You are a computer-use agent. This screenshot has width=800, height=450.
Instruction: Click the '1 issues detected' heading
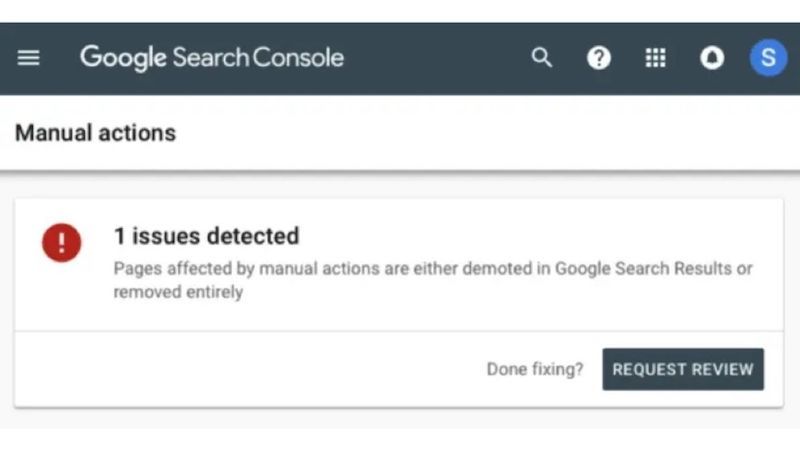pyautogui.click(x=206, y=236)
